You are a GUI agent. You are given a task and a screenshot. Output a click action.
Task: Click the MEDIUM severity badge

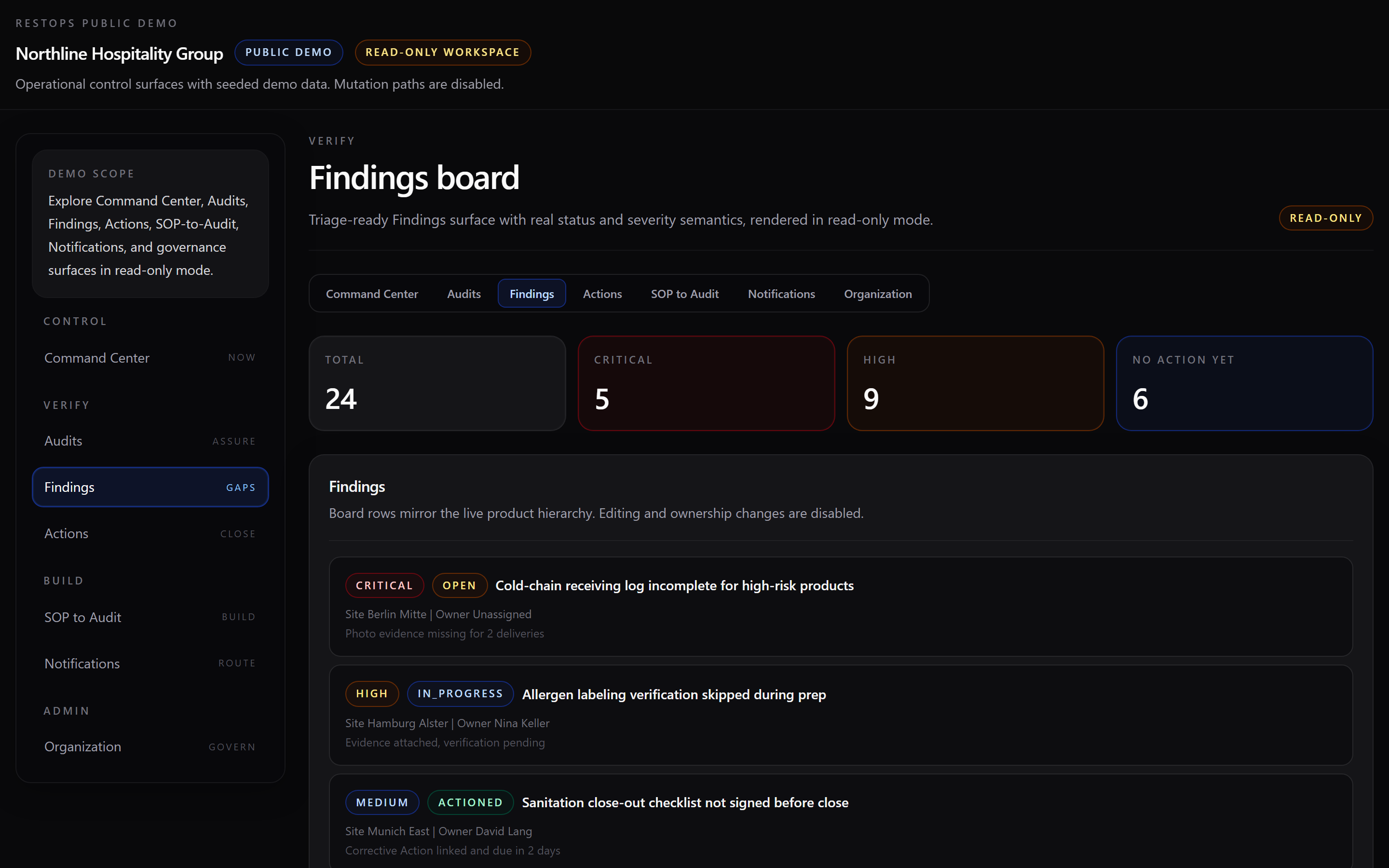click(x=382, y=802)
